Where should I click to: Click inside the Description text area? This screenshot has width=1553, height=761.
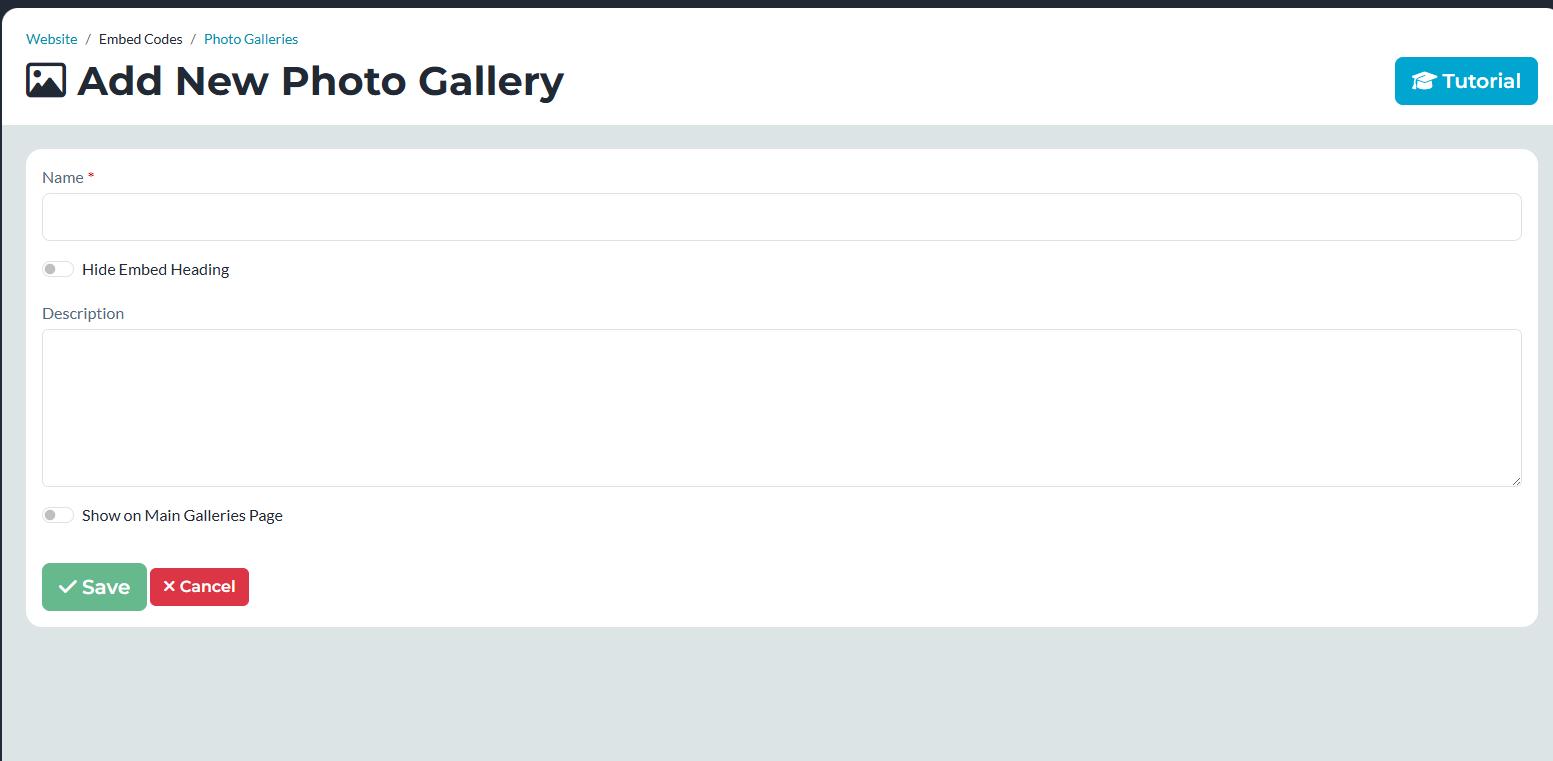[781, 407]
